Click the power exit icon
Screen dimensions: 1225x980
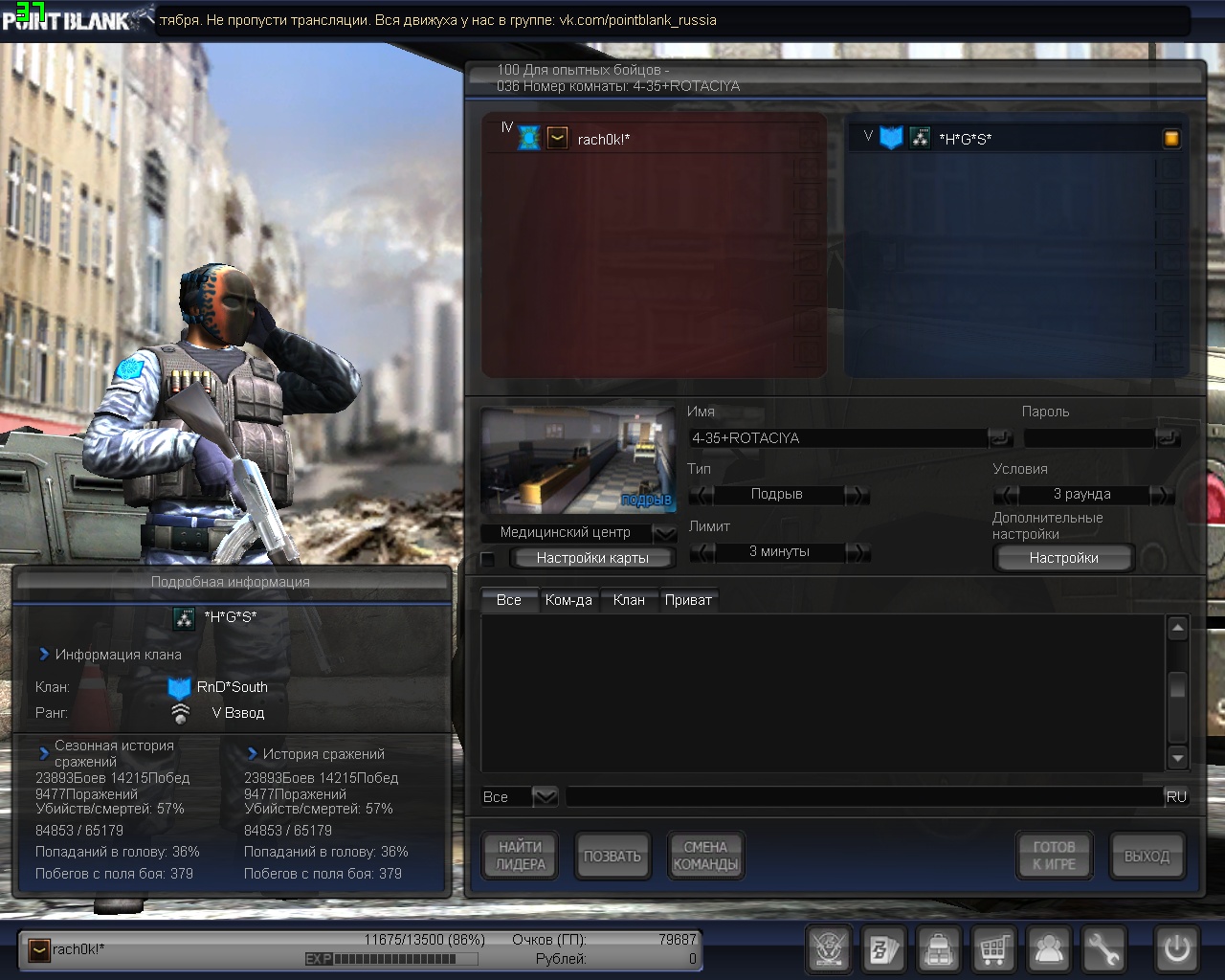[1176, 949]
